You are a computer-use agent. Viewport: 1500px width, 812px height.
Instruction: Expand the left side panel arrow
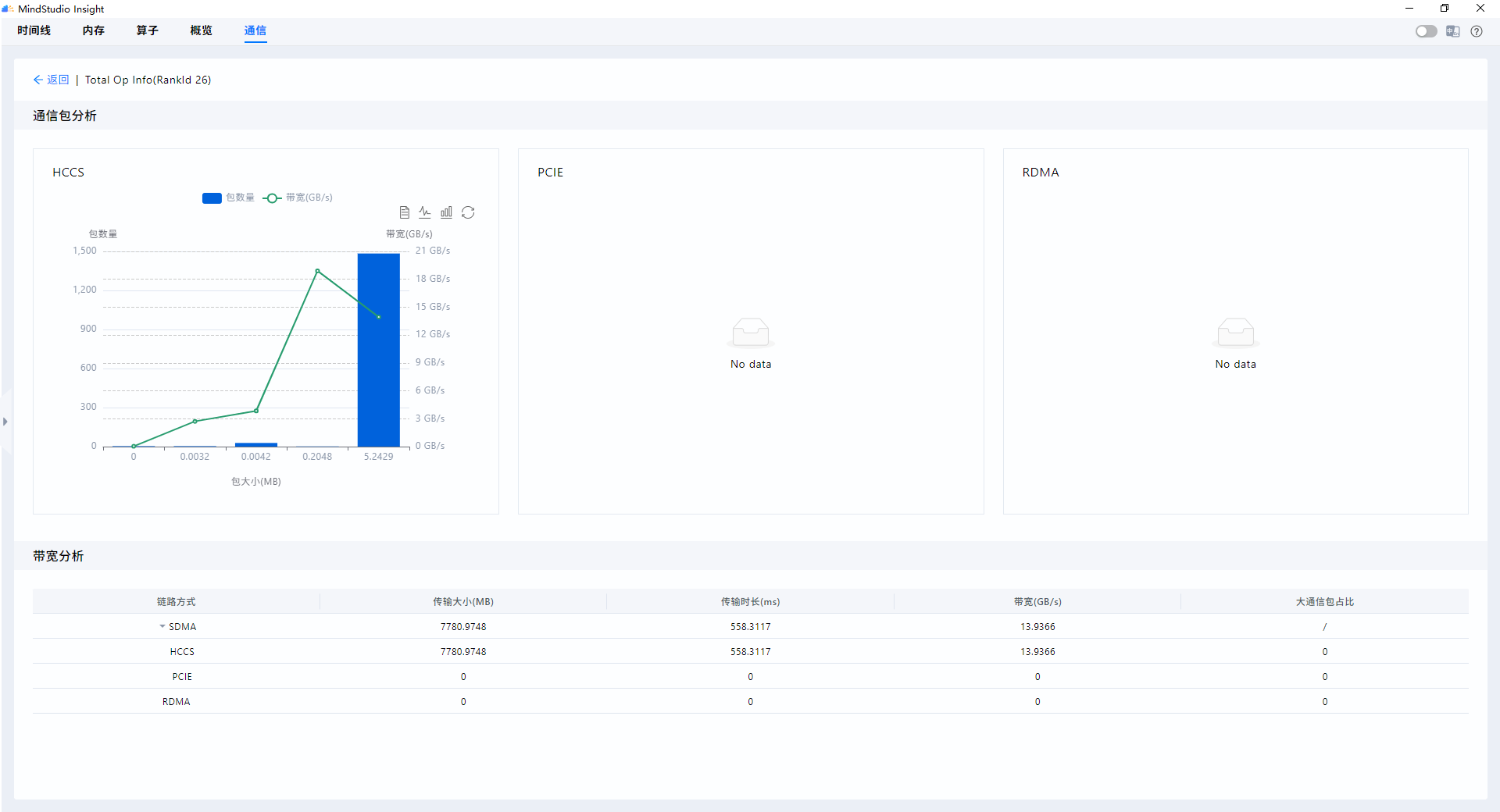click(x=5, y=422)
